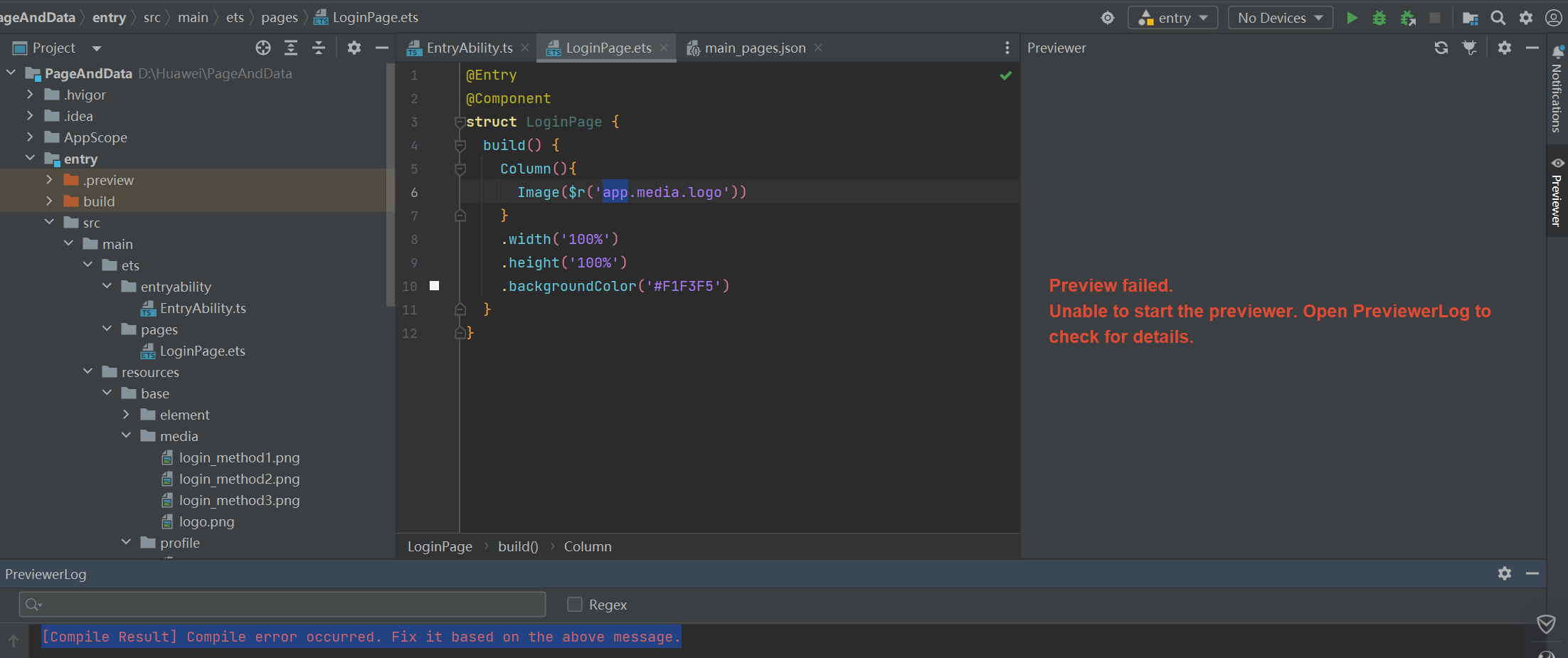The width and height of the screenshot is (1568, 658).
Task: Open logo.png in the project tree
Action: click(206, 521)
